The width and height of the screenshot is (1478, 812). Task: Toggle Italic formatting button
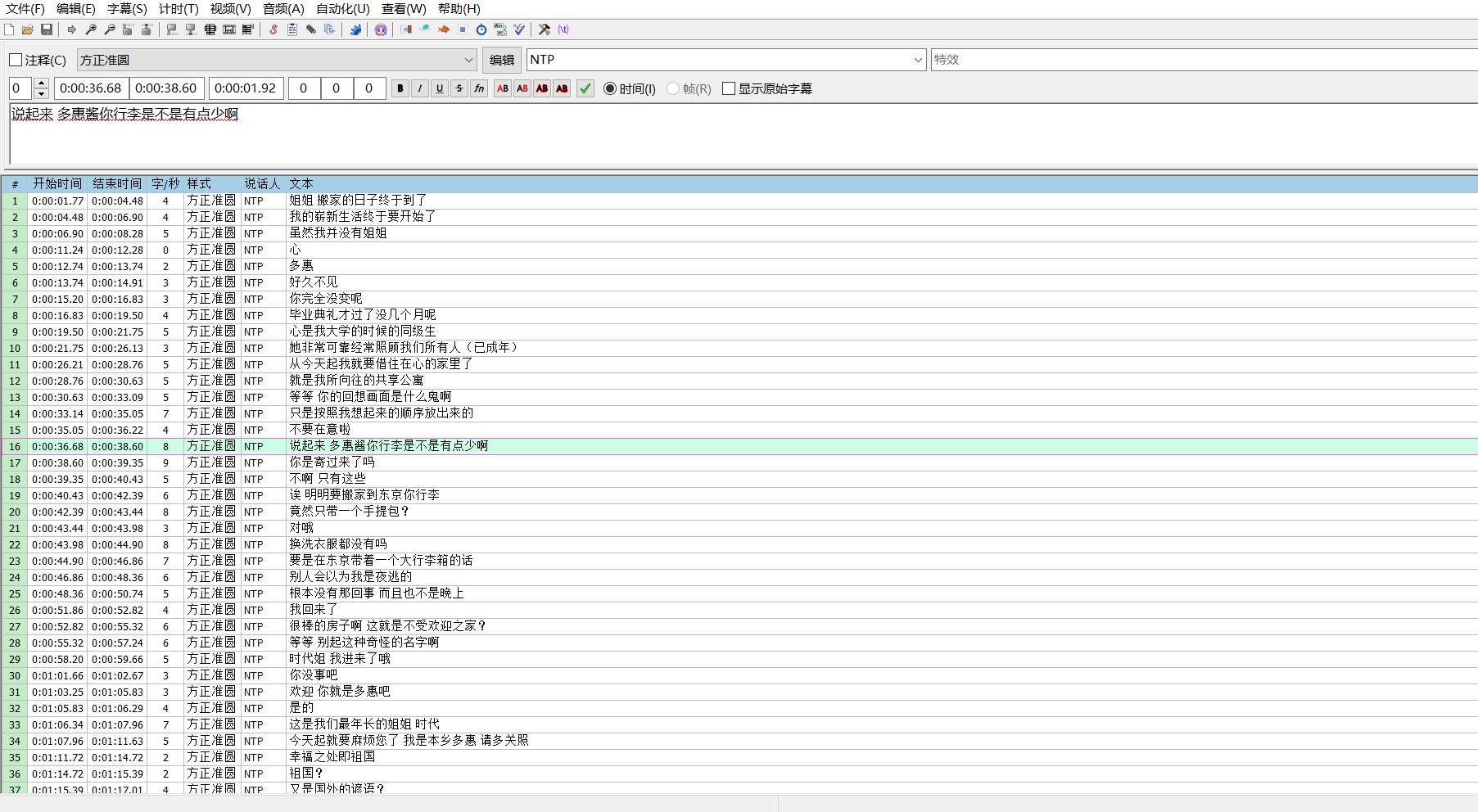click(420, 88)
